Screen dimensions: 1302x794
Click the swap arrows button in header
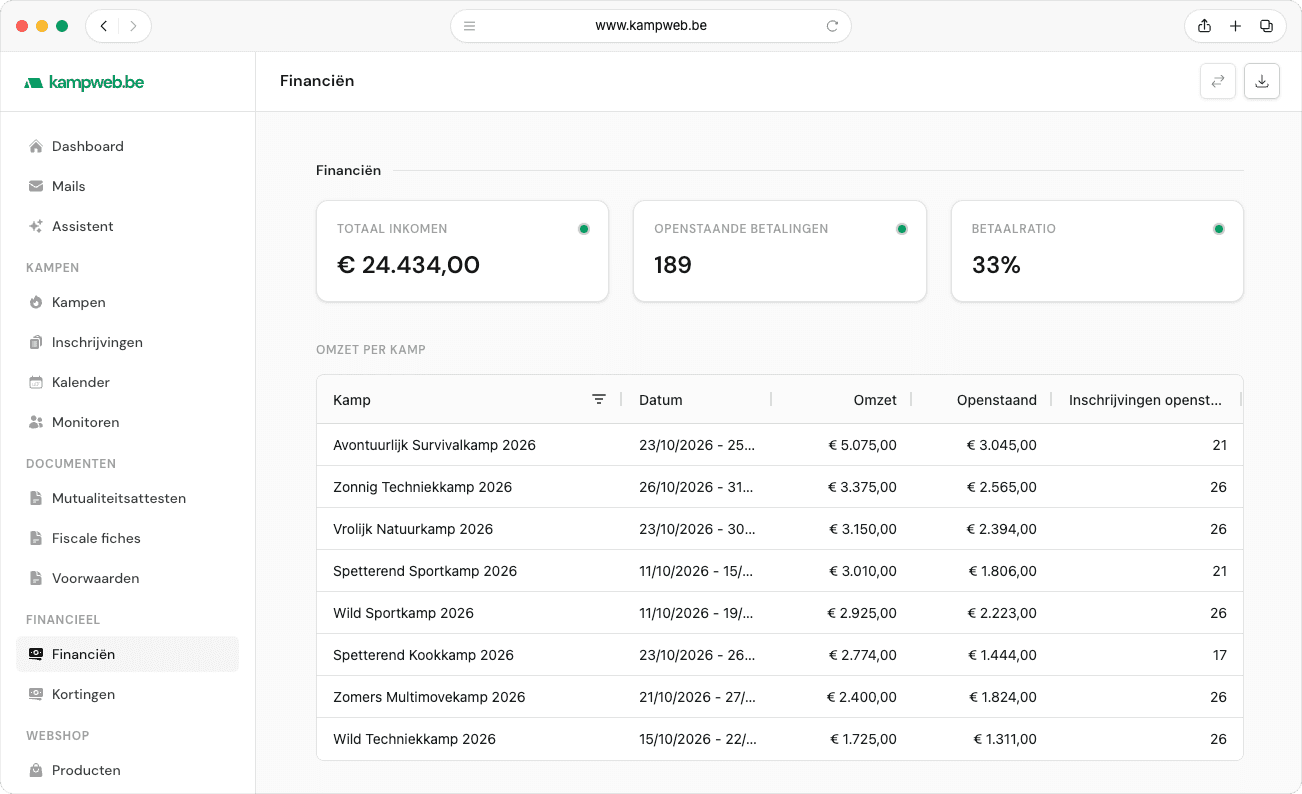(1218, 81)
